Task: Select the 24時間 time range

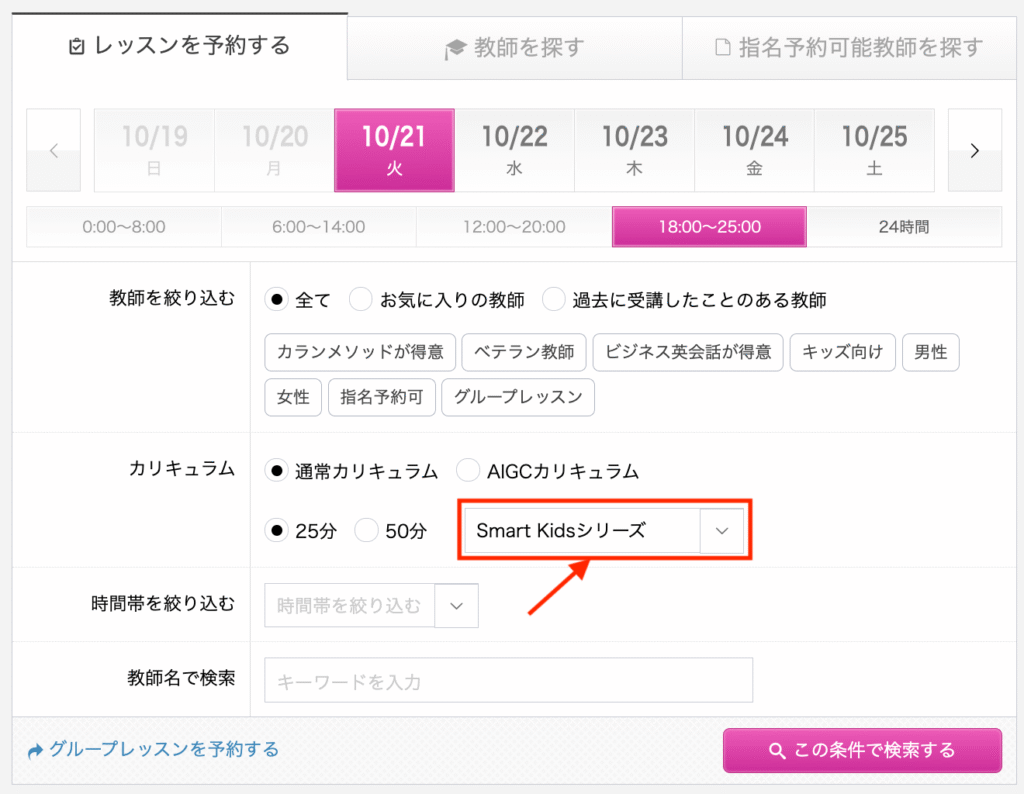Action: (903, 227)
